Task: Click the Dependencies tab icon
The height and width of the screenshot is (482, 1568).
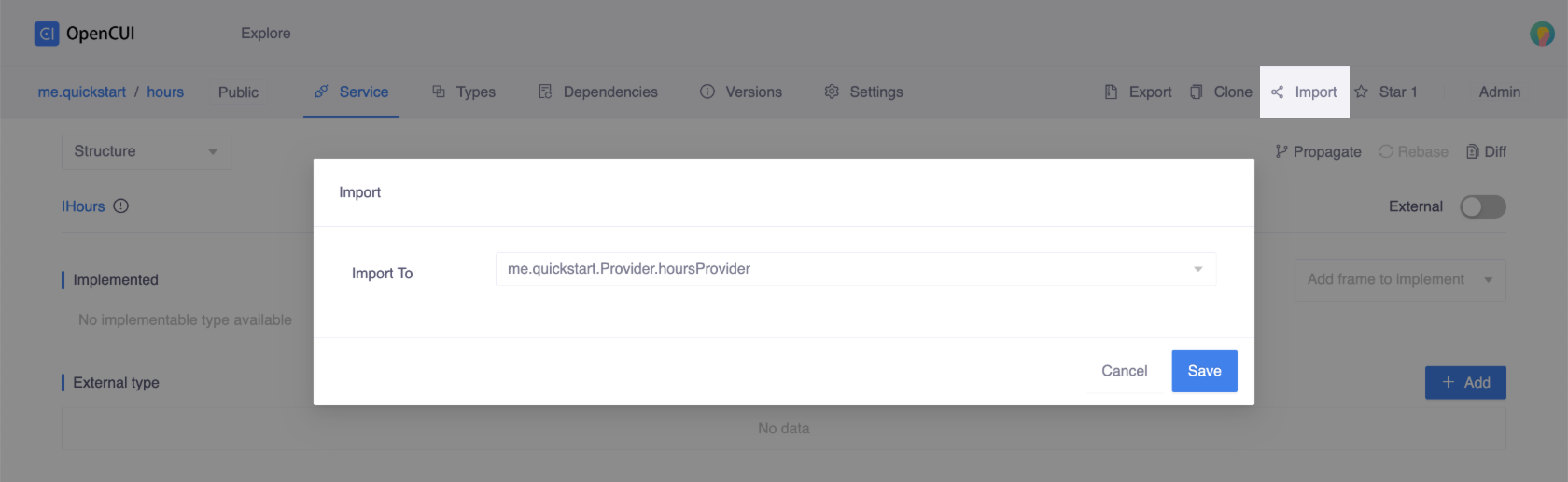Action: click(x=545, y=92)
